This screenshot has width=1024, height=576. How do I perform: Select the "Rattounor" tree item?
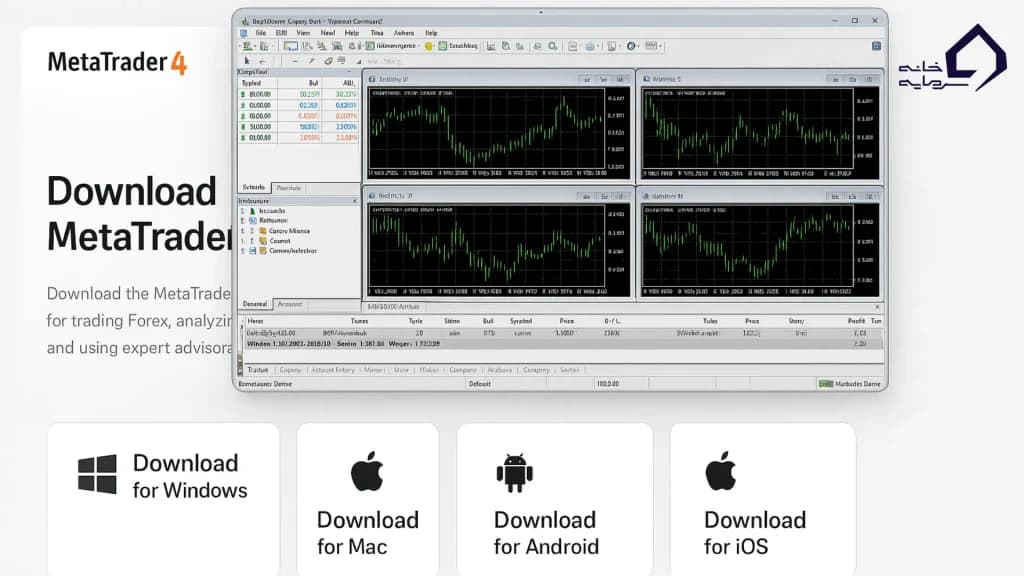273,221
